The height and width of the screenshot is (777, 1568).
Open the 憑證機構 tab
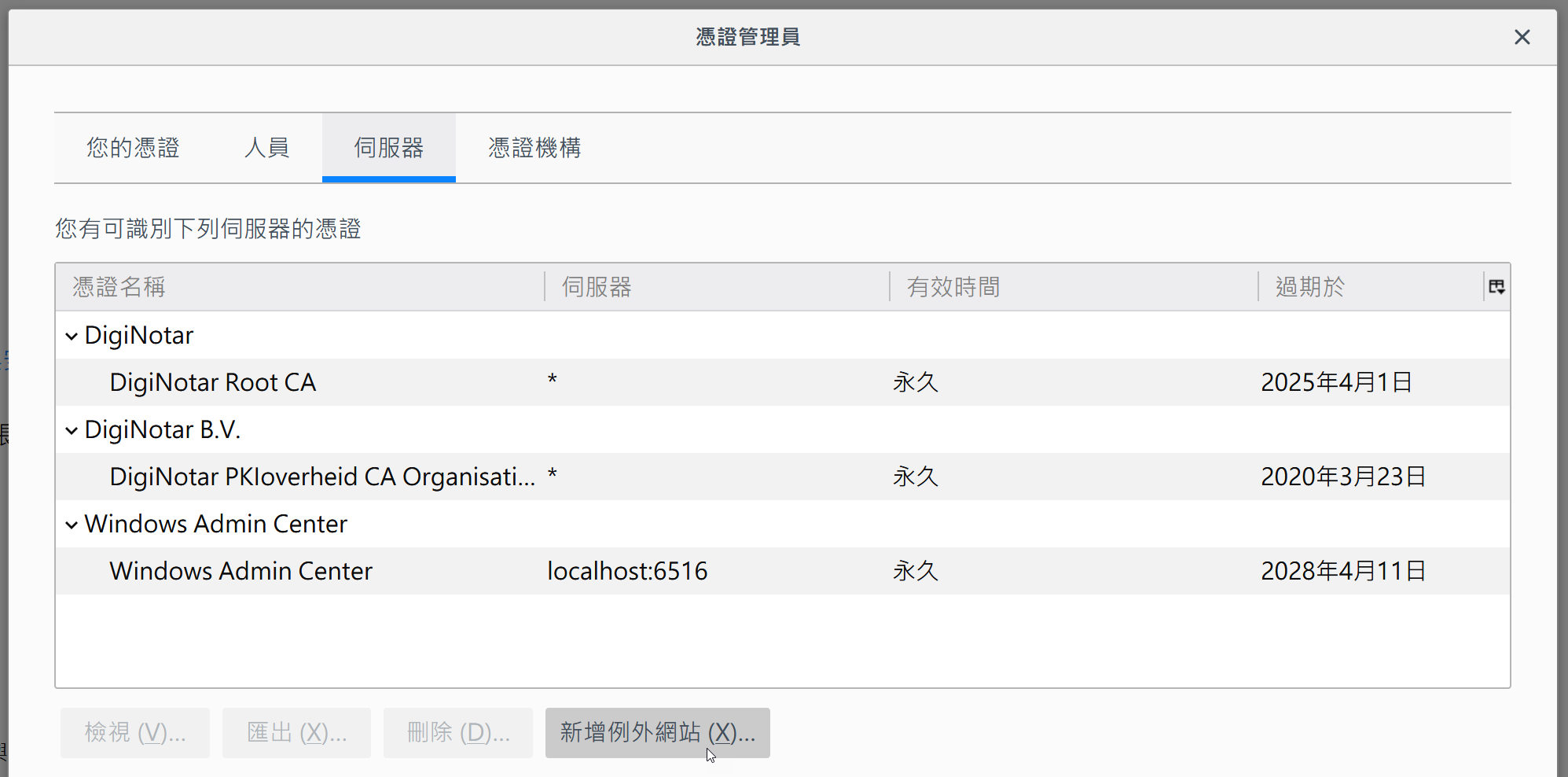[x=534, y=148]
